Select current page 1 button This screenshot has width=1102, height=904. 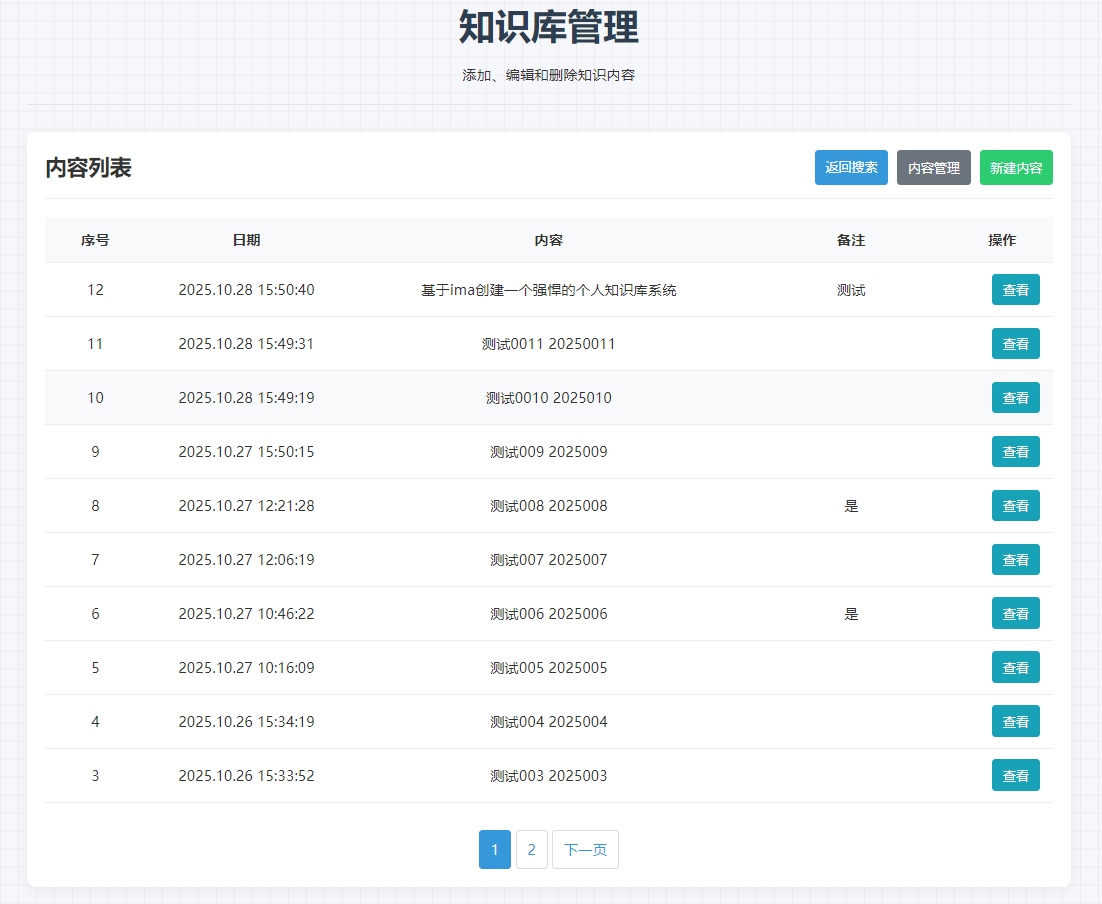[494, 850]
